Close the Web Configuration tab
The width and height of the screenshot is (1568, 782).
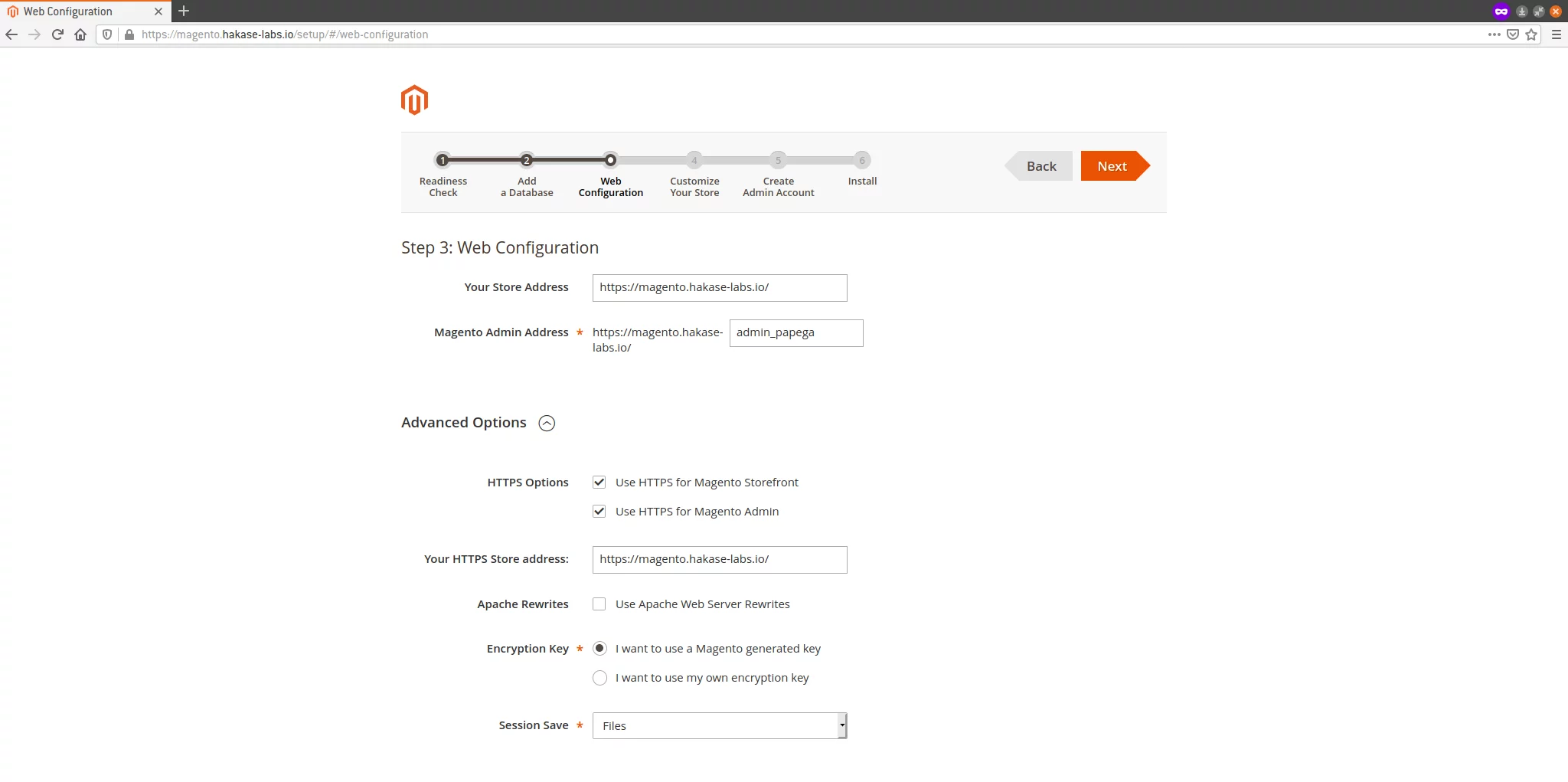pyautogui.click(x=158, y=11)
